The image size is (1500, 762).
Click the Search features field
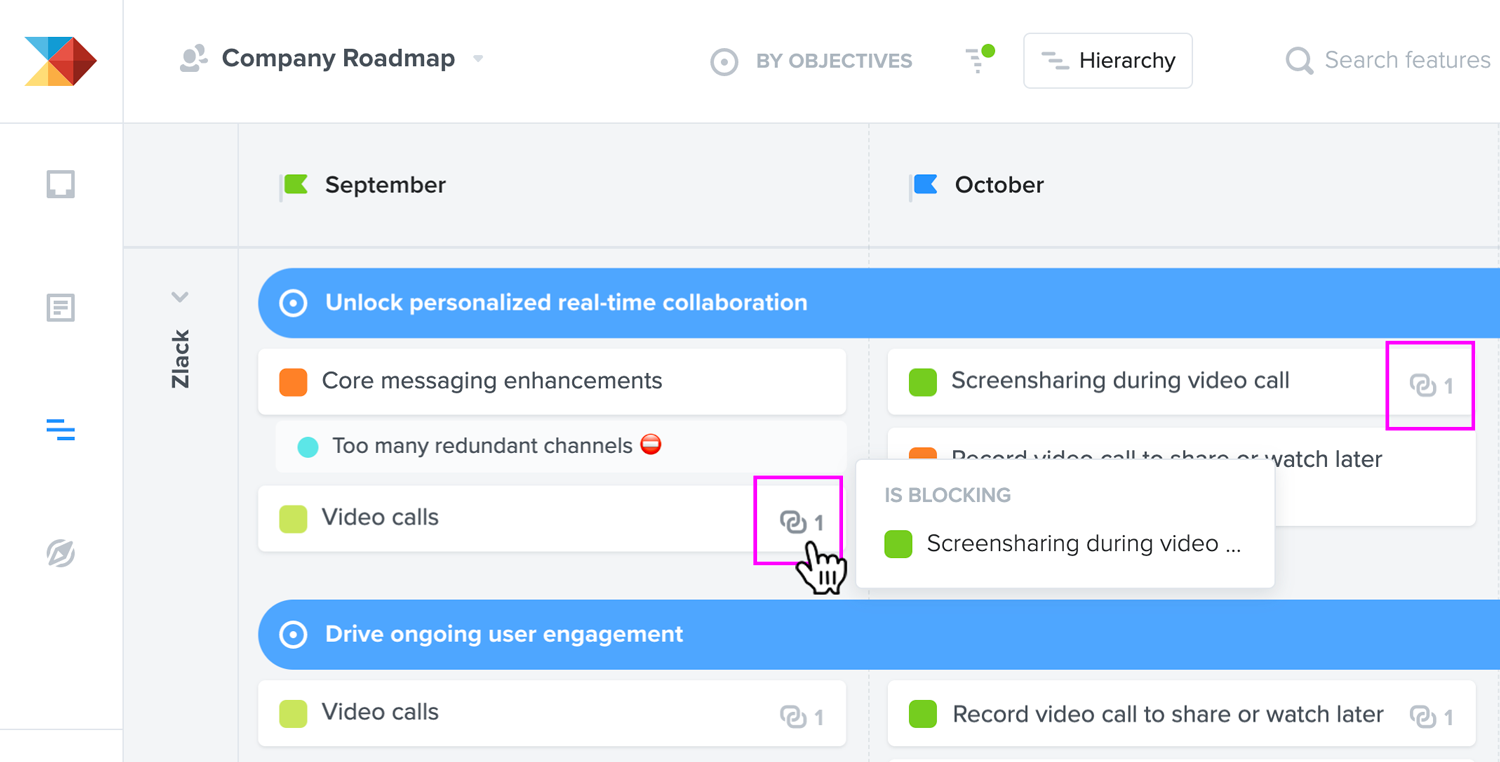1390,60
